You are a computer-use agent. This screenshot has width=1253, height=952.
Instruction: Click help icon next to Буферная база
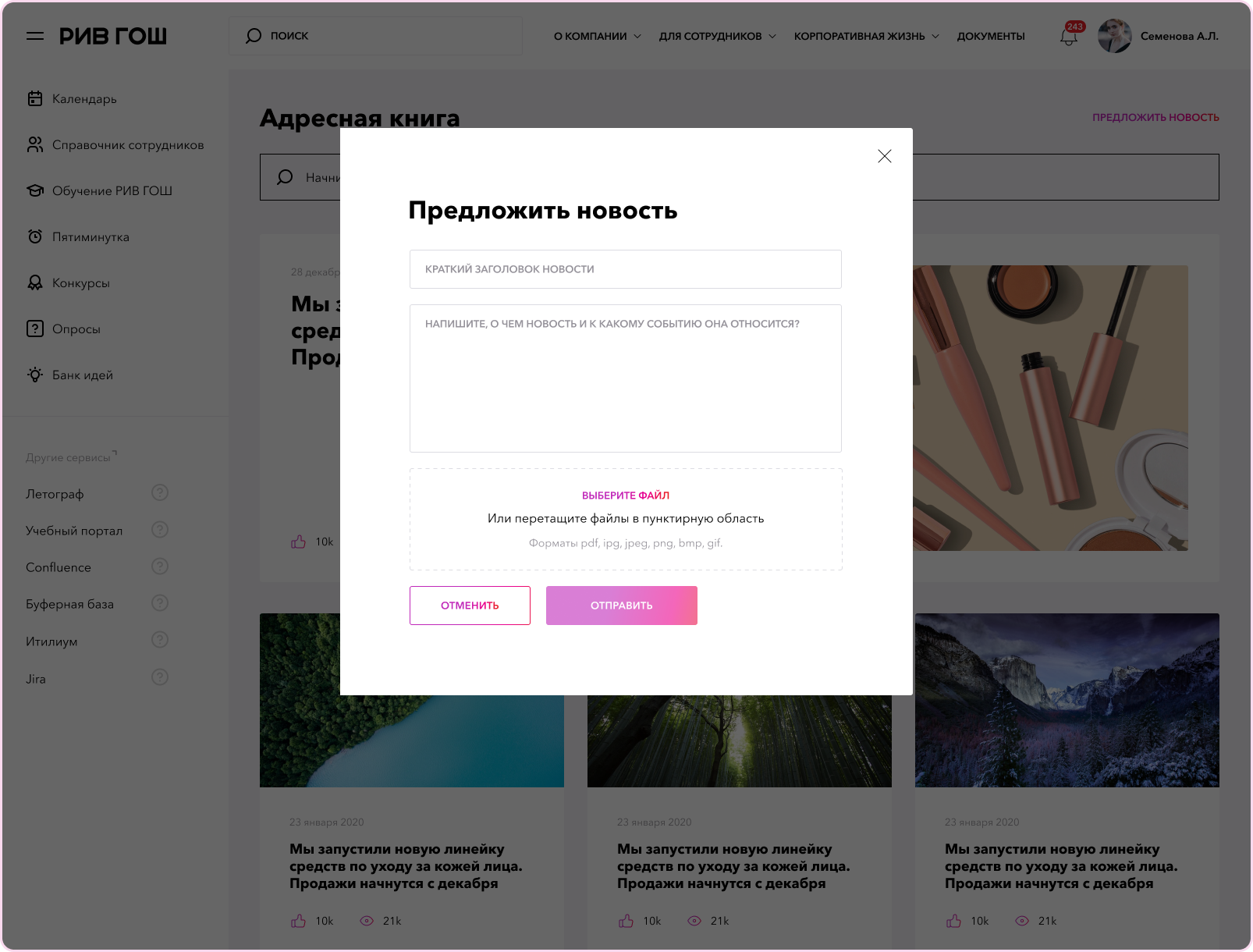point(160,603)
